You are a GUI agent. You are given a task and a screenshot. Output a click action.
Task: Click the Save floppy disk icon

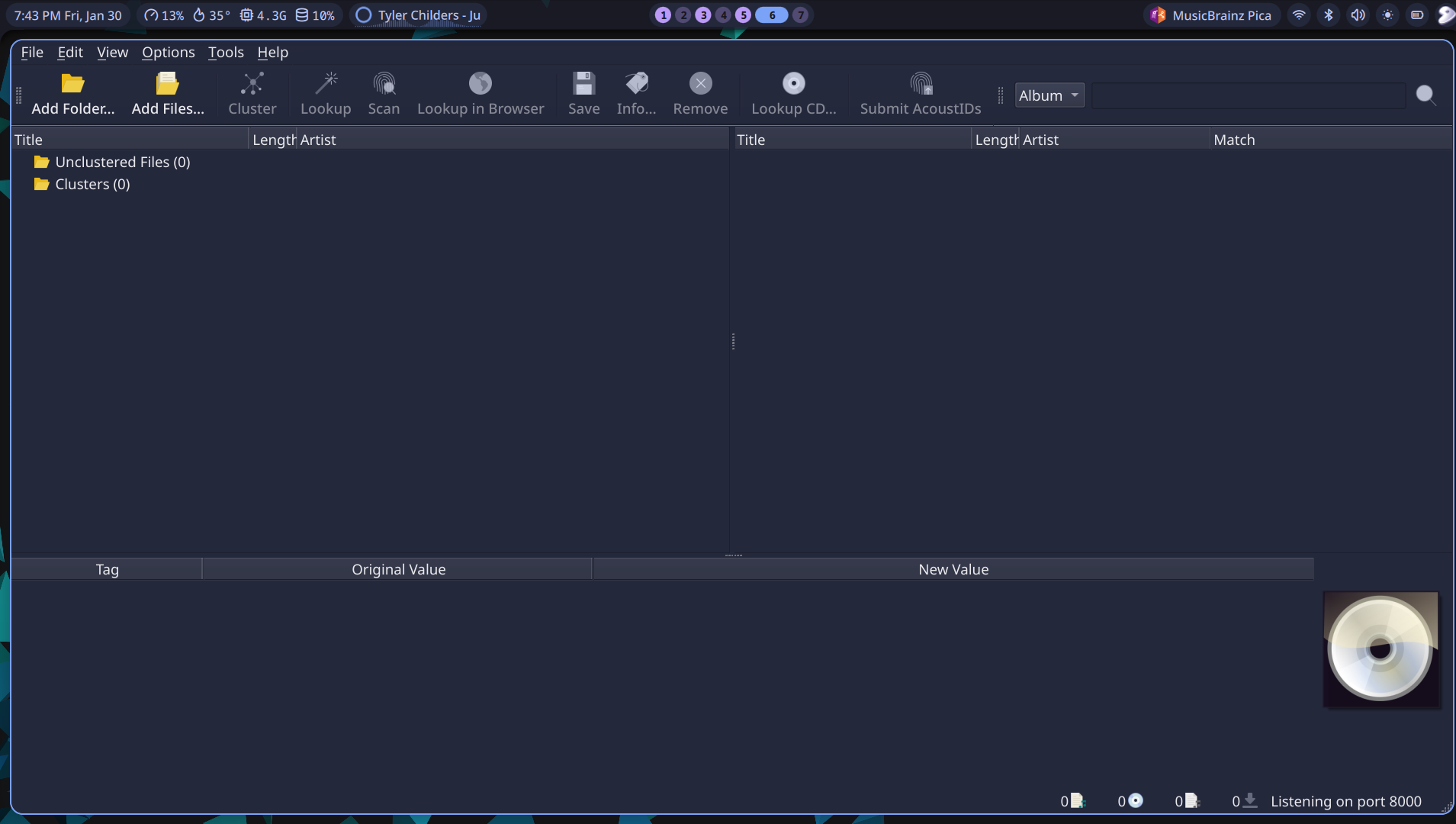583,84
